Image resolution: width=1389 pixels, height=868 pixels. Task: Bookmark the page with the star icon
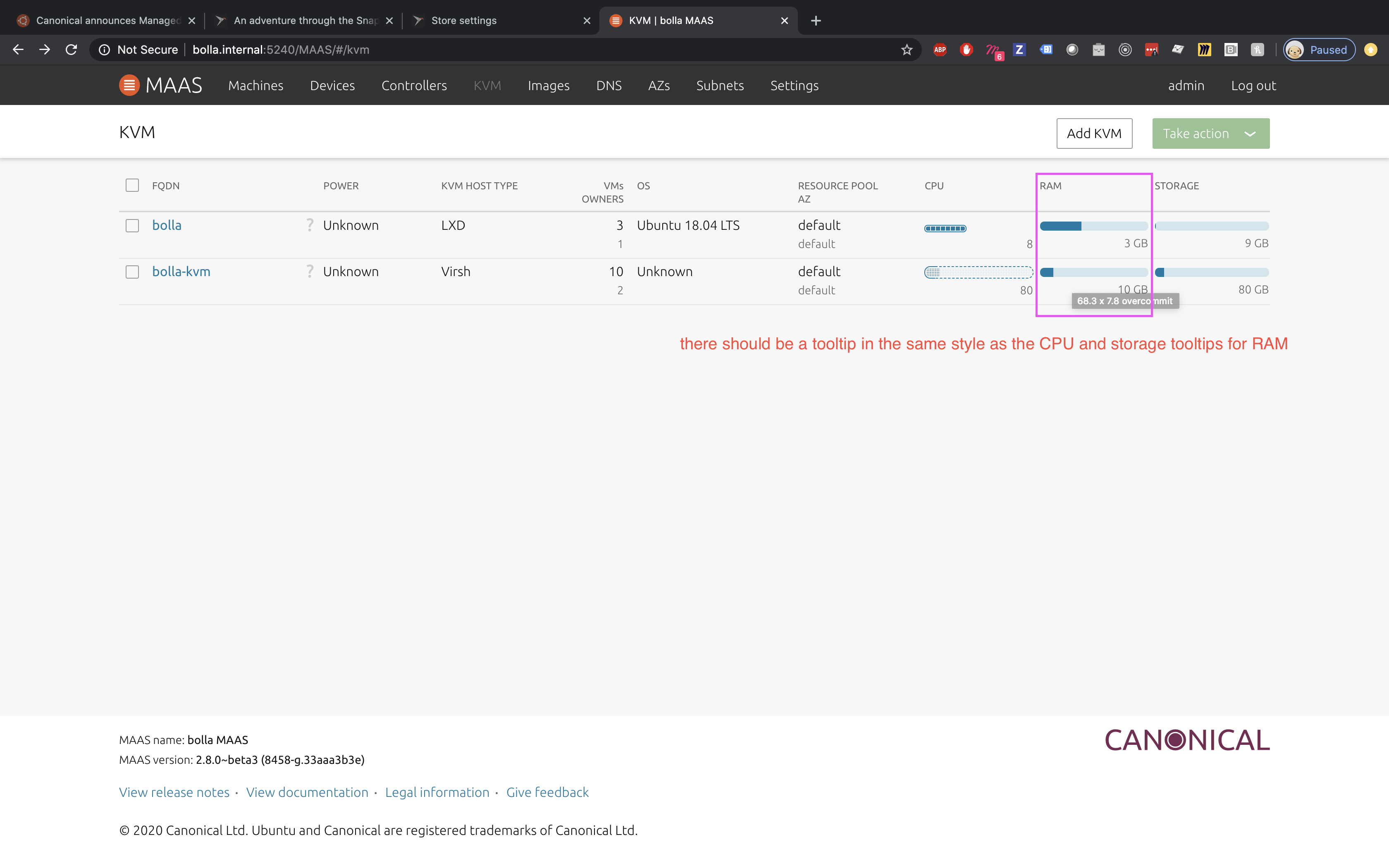tap(906, 49)
